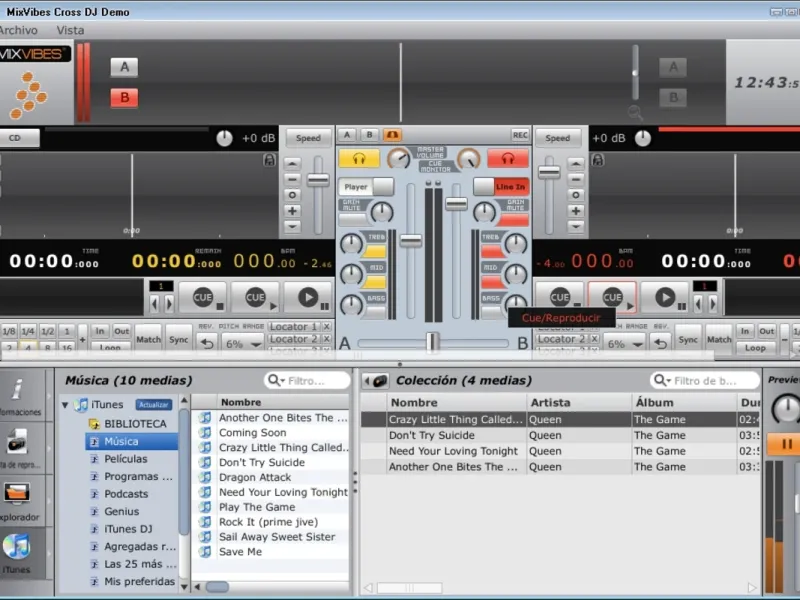
Task: Click the deck A Match button
Action: (x=148, y=339)
